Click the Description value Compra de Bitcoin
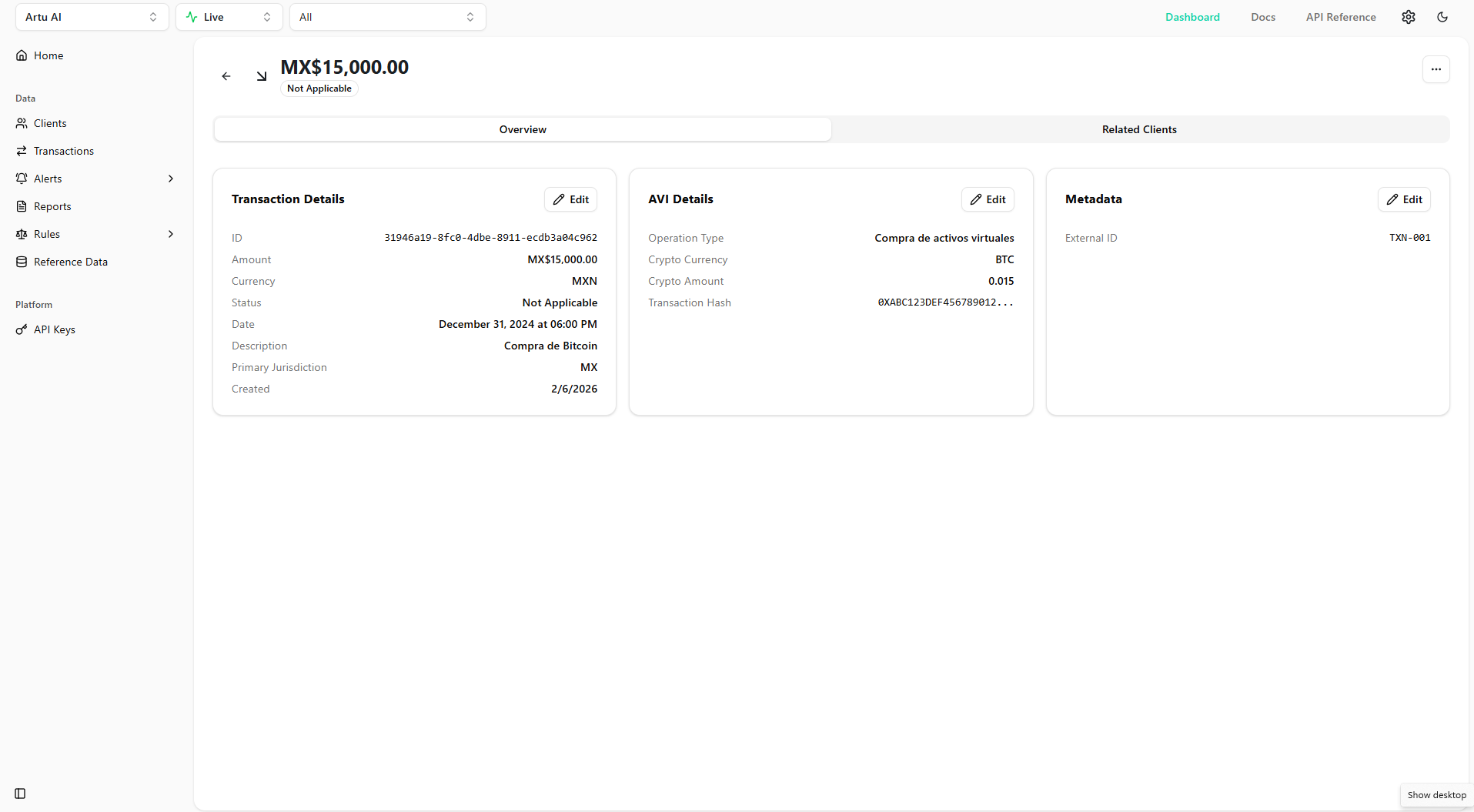 [550, 346]
